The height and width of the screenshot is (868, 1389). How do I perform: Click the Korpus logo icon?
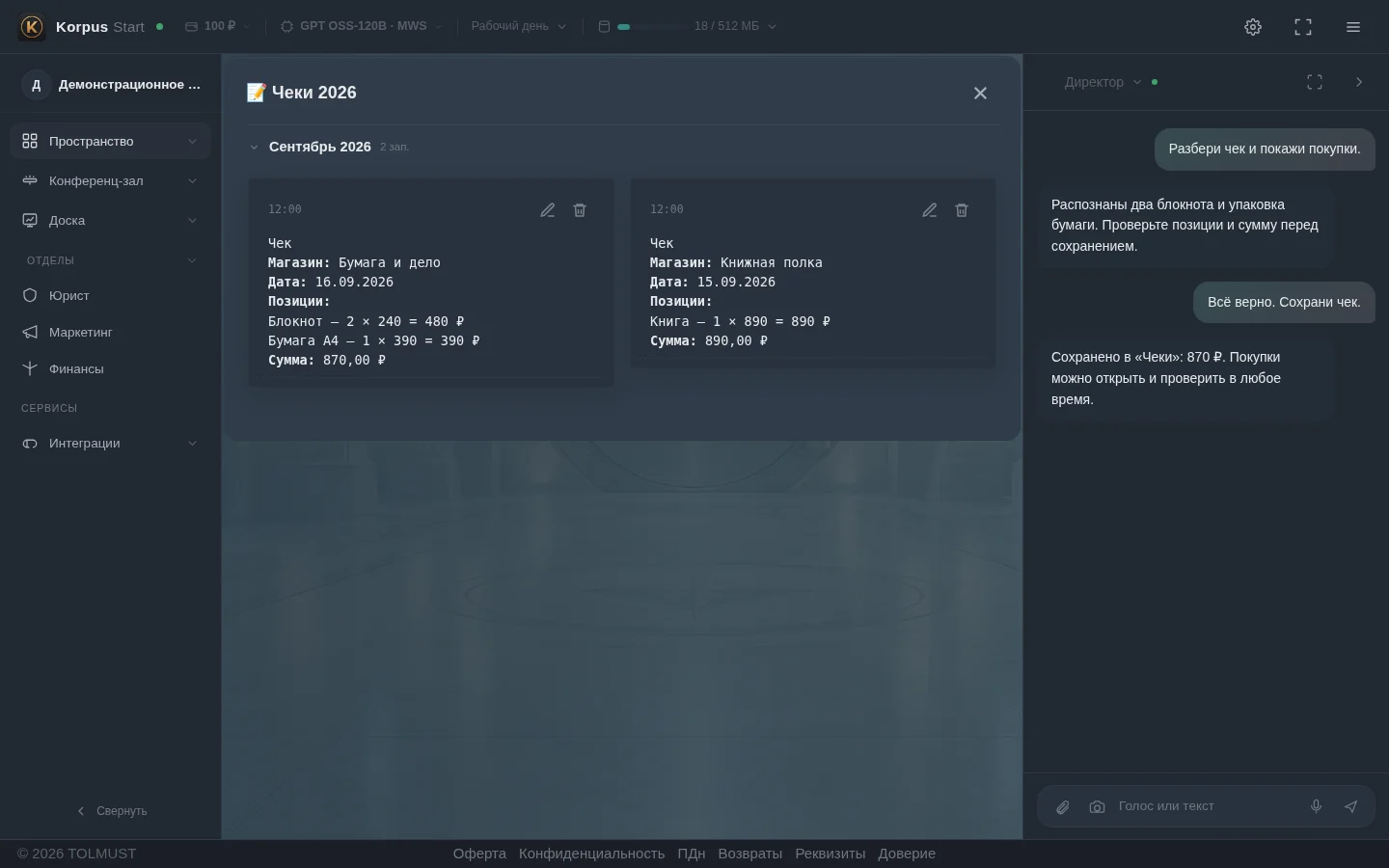point(32,27)
